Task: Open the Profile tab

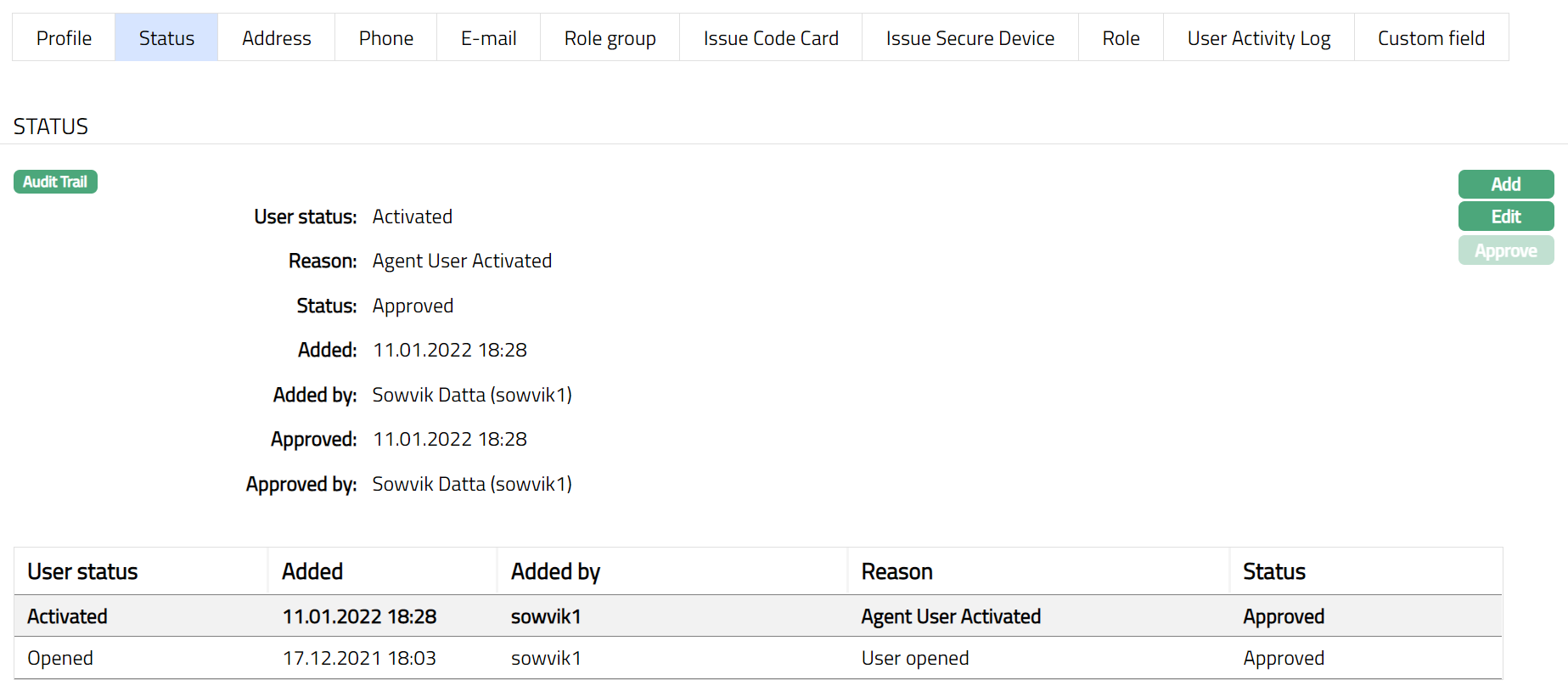Action: tap(64, 38)
